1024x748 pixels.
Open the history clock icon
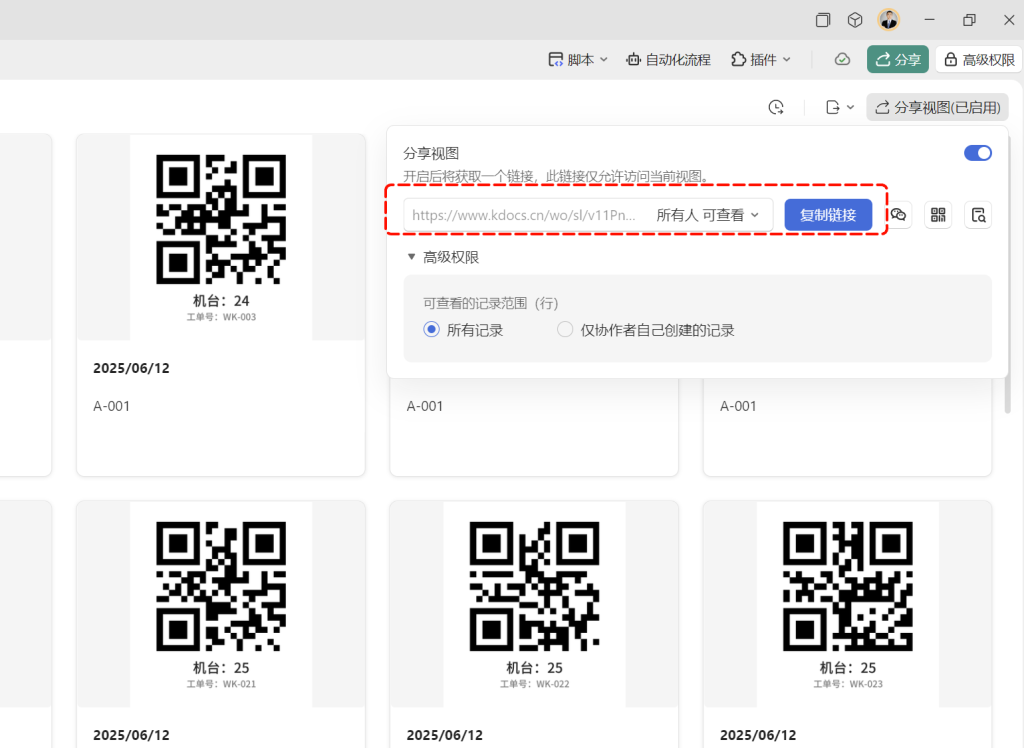[x=776, y=107]
